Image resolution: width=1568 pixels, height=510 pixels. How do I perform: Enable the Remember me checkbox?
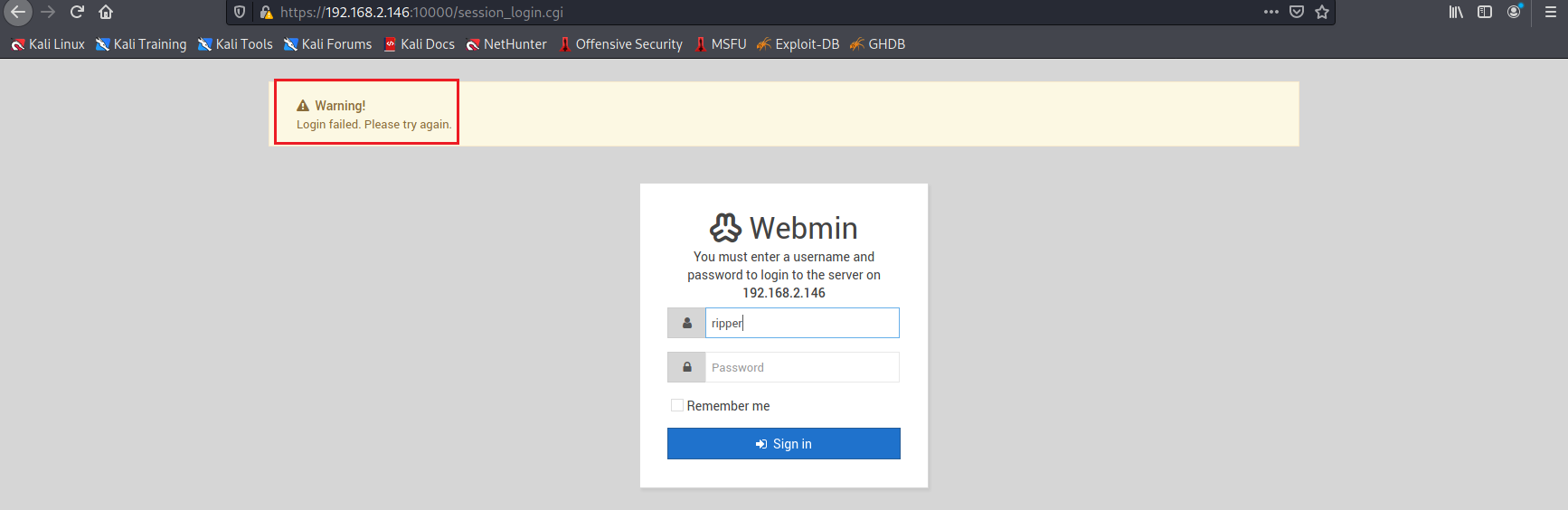coord(676,405)
